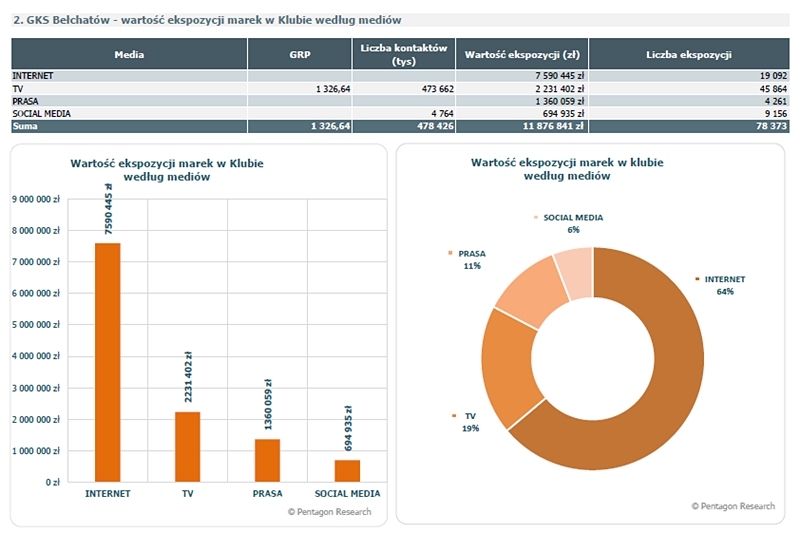Viewport: 800px width, 533px height.
Task: Click the '1 000 000 zł' y-axis label
Action: point(36,450)
